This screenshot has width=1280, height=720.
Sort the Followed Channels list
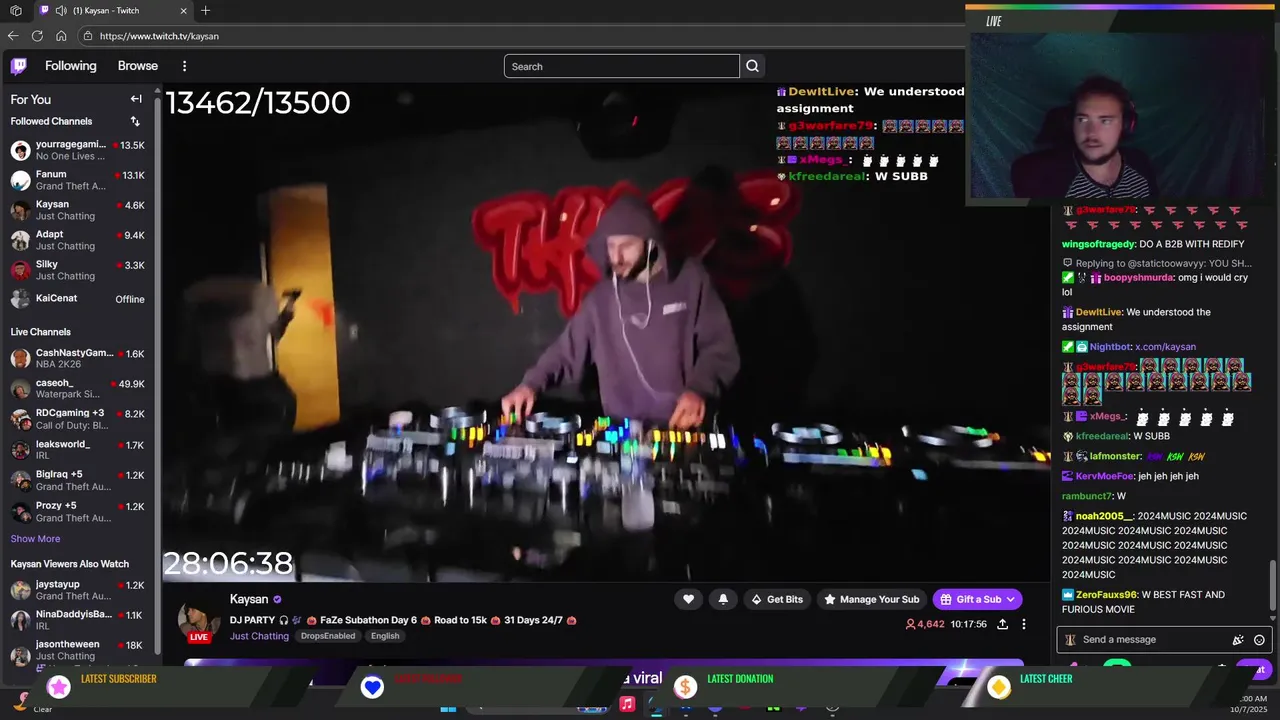[135, 121]
